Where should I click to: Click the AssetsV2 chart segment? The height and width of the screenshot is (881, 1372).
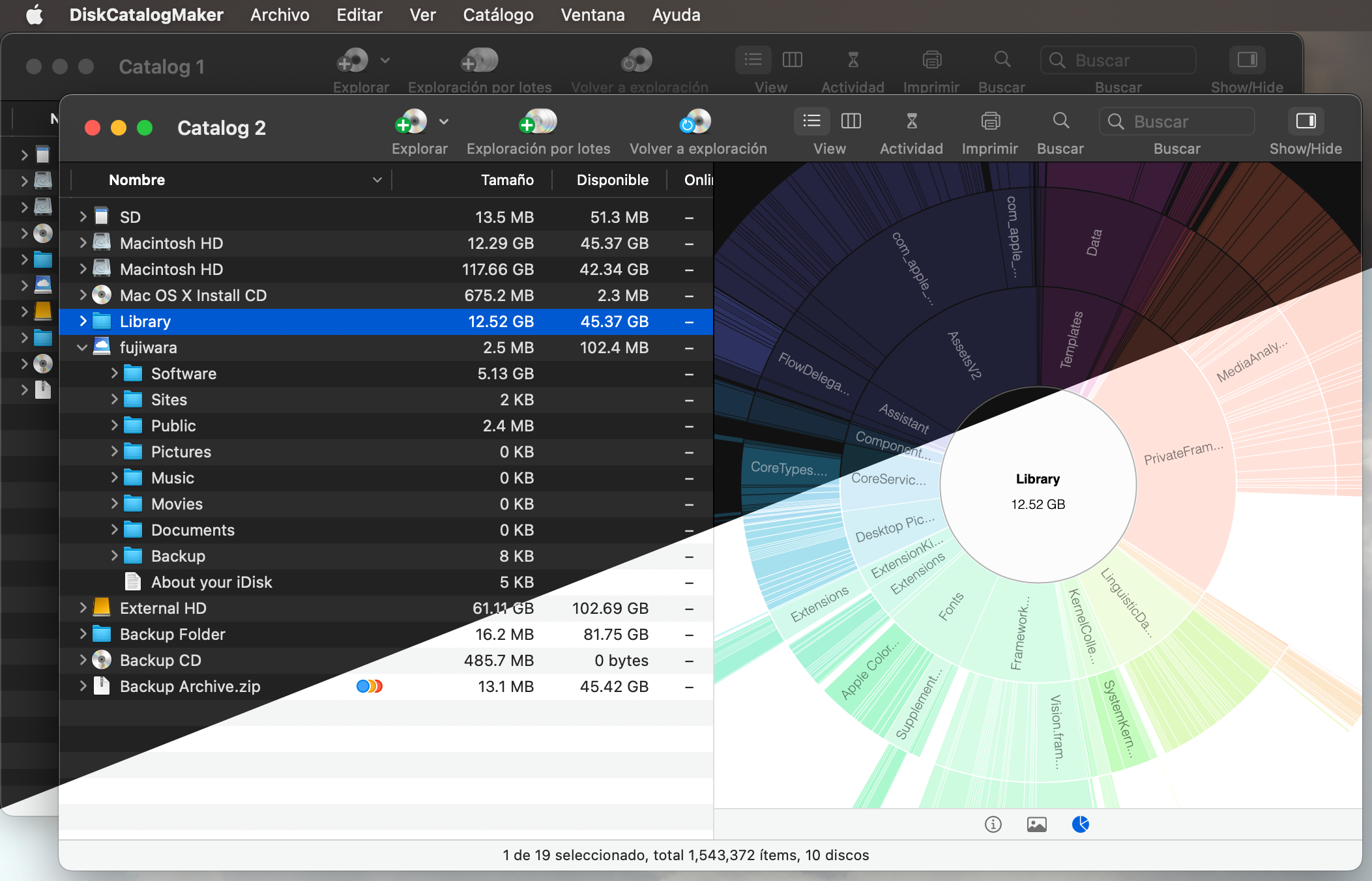point(964,356)
